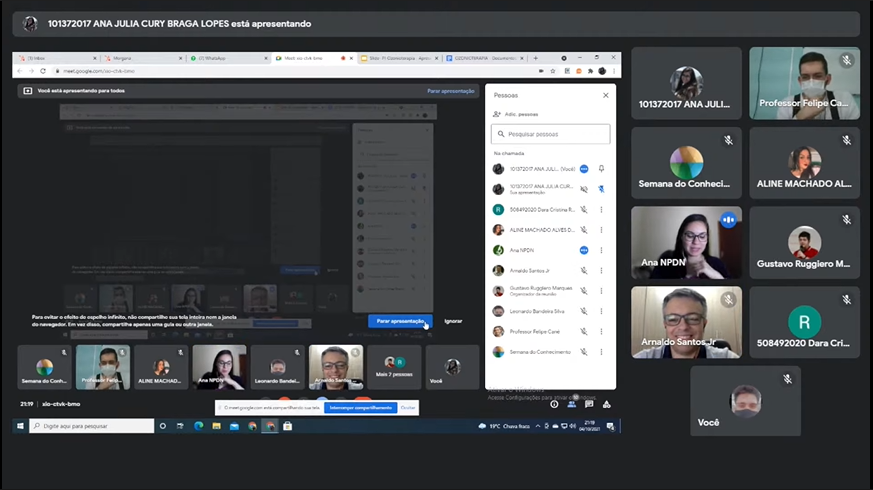Click the people icon in the bottom bar
Screen dimensions: 873x490
572,404
